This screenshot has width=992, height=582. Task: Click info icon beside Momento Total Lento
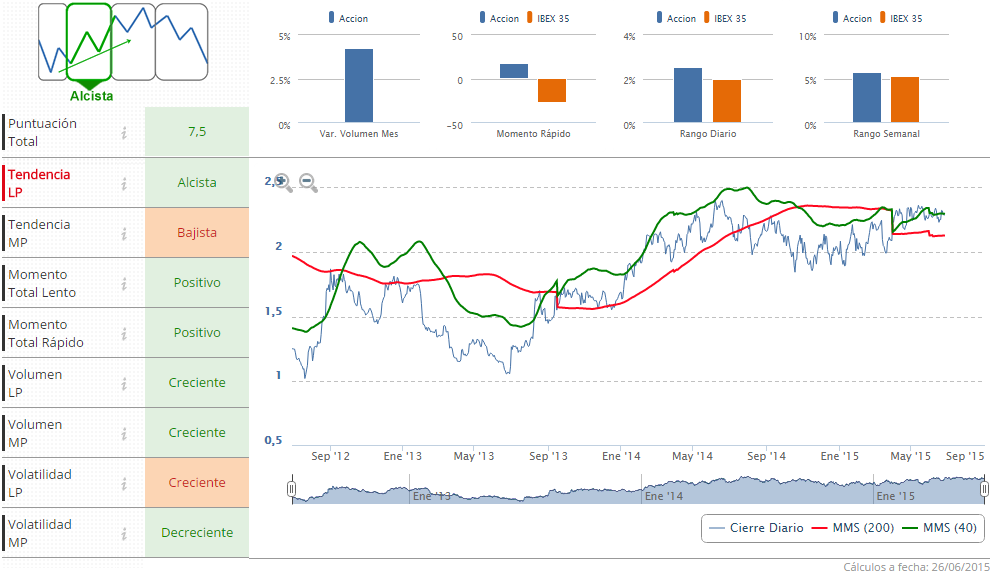point(124,283)
